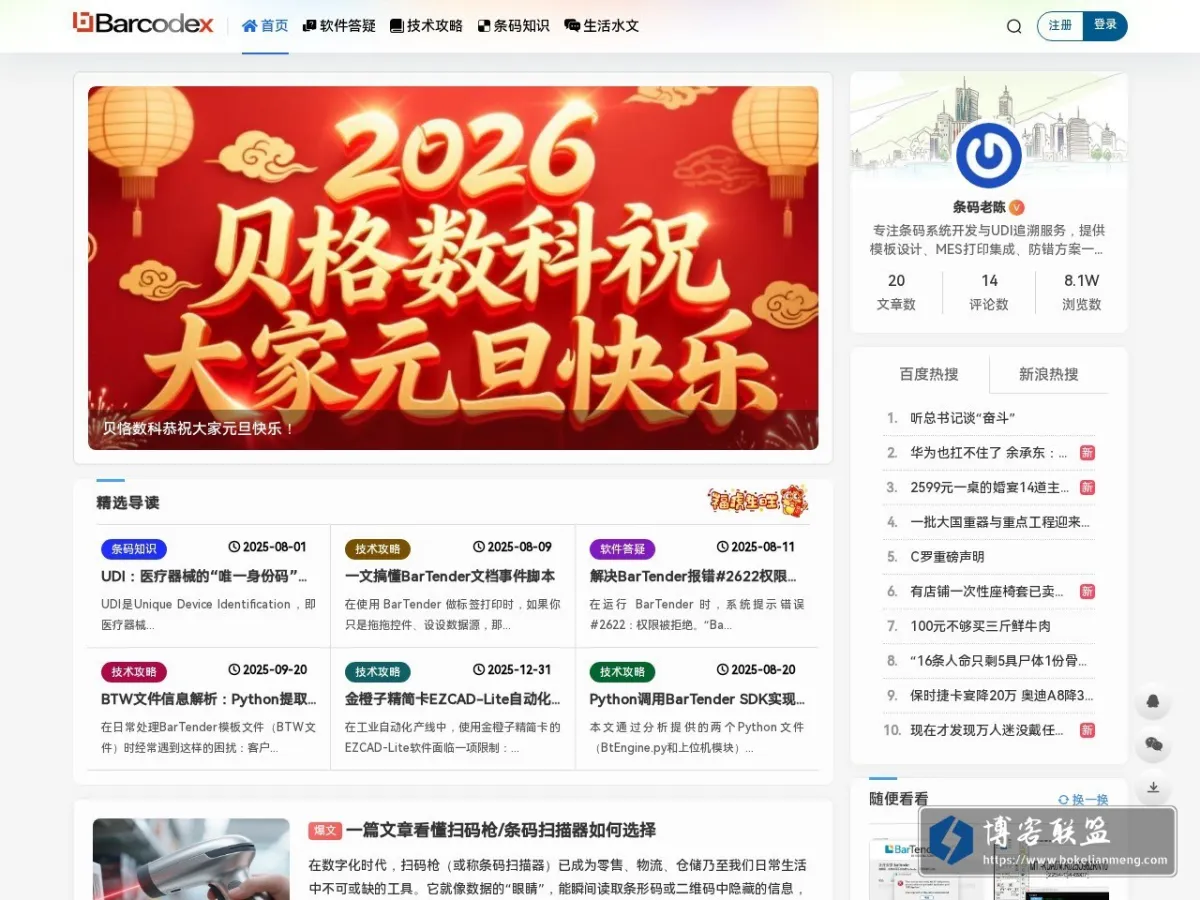Click the refresh icon beside 换一换
The image size is (1200, 900).
click(1063, 799)
